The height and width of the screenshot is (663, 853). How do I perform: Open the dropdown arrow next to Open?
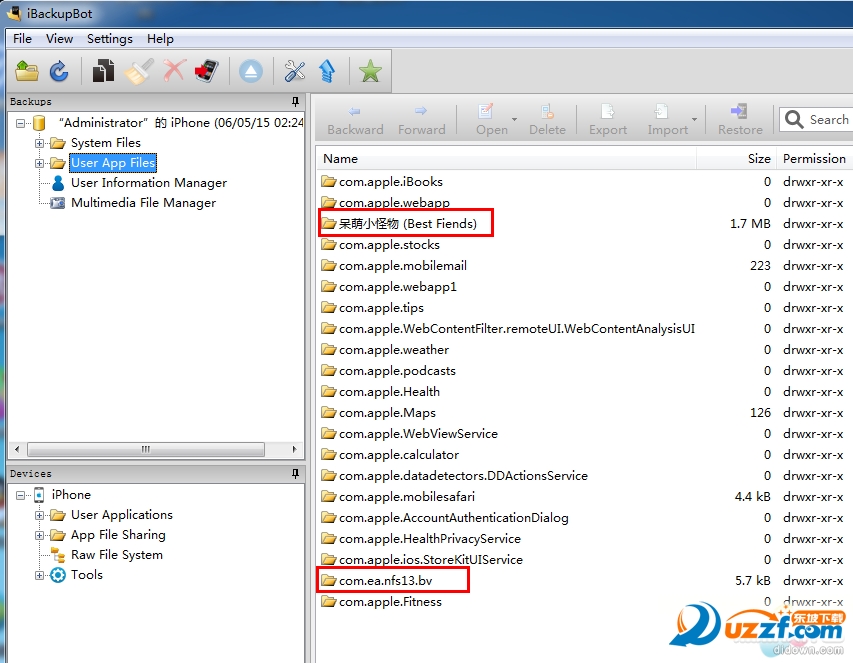click(x=514, y=119)
